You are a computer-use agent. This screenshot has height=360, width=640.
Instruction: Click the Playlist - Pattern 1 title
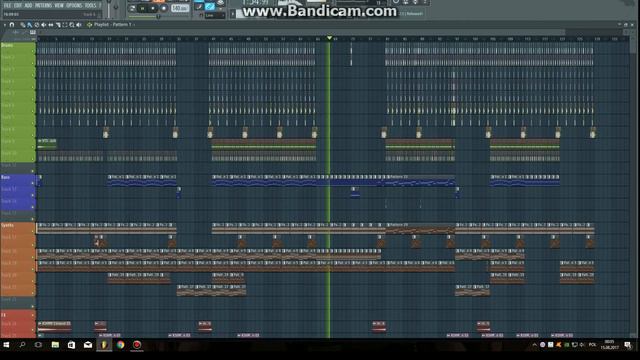113,24
